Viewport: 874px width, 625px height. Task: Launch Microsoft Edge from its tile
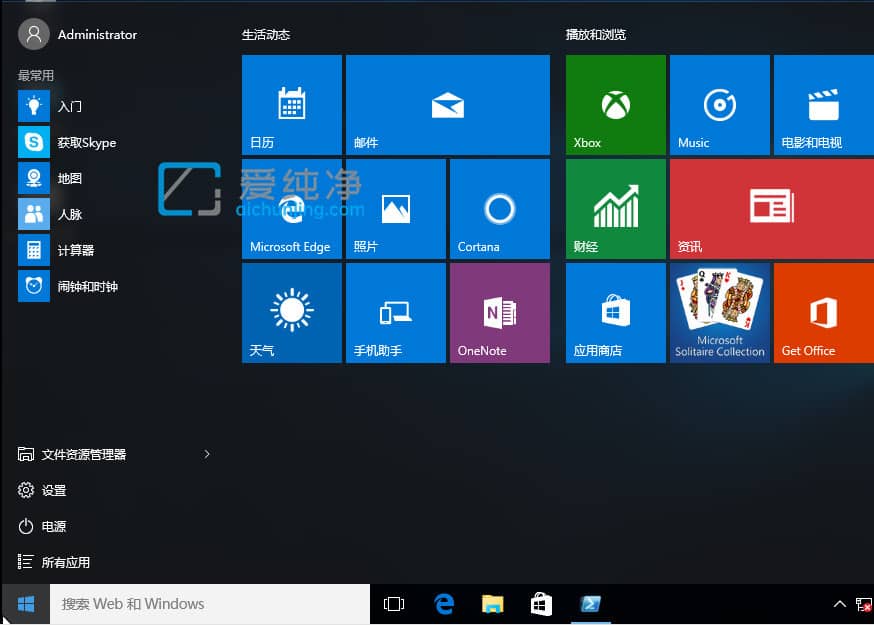pos(291,208)
